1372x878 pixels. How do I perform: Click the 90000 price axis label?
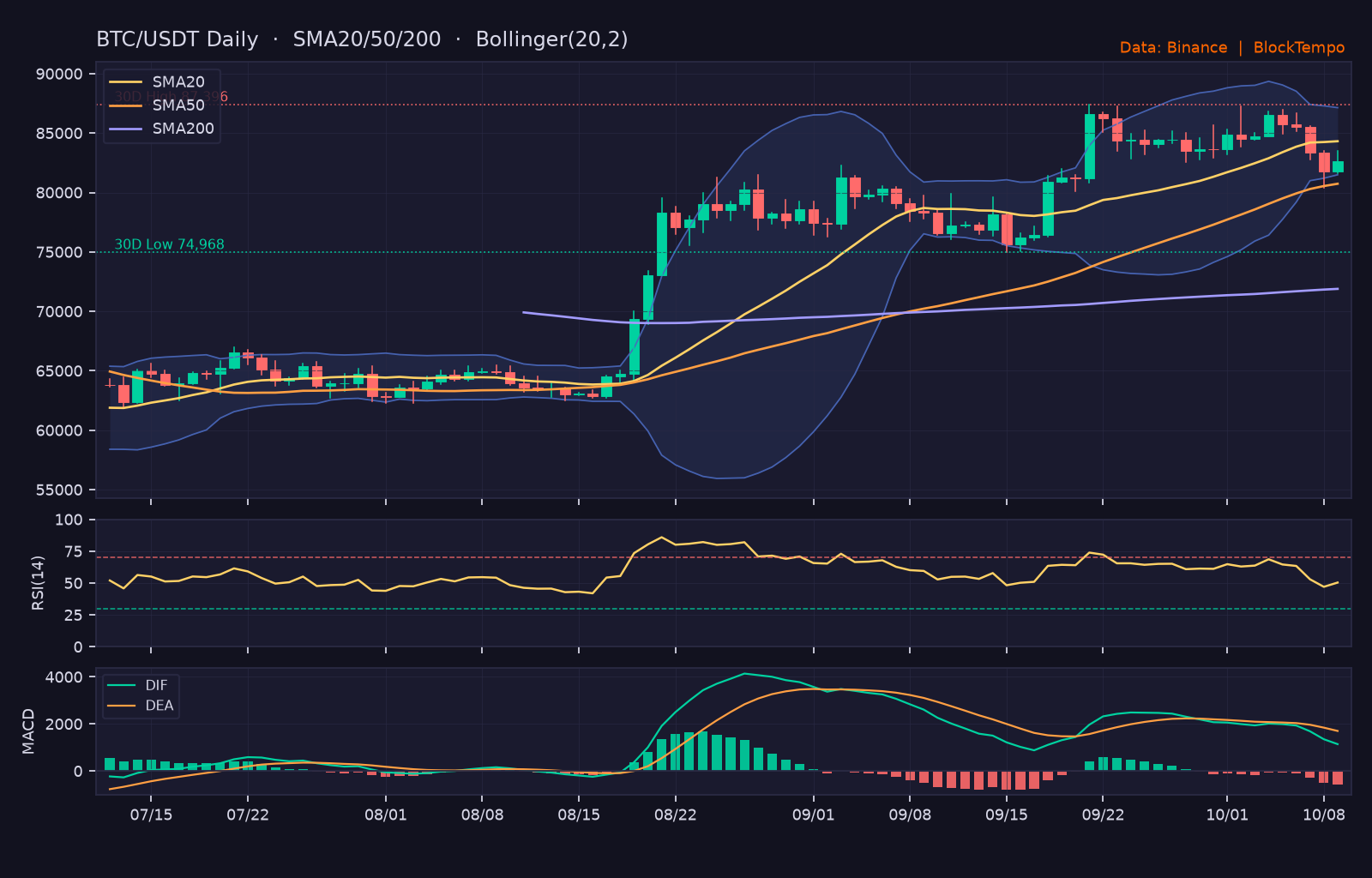[59, 75]
